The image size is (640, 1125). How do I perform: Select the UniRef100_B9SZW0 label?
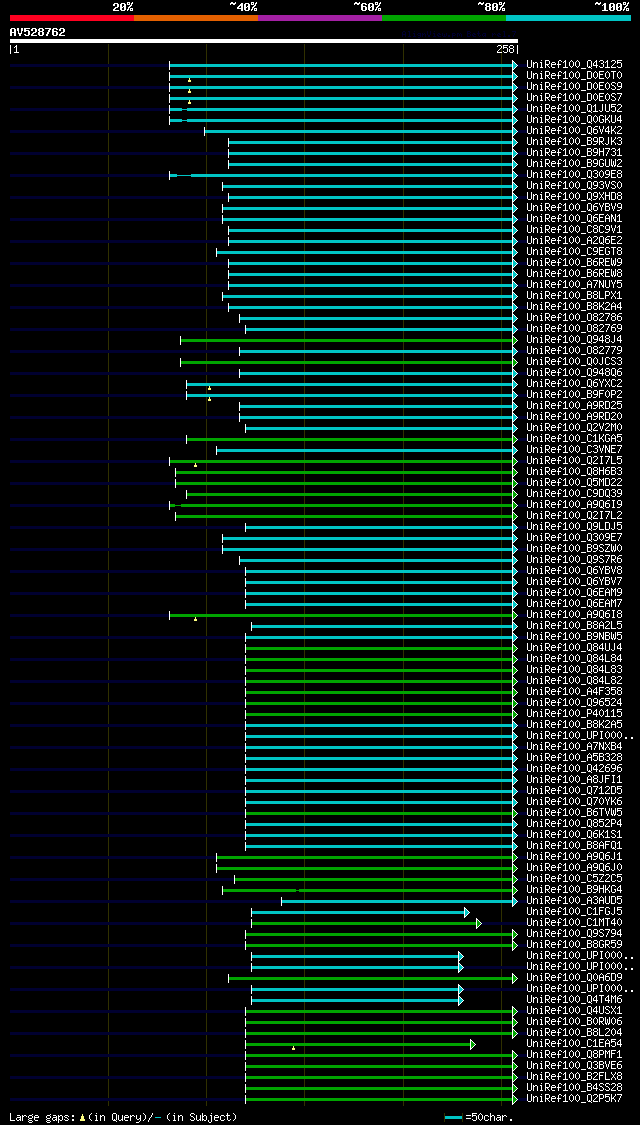point(574,549)
